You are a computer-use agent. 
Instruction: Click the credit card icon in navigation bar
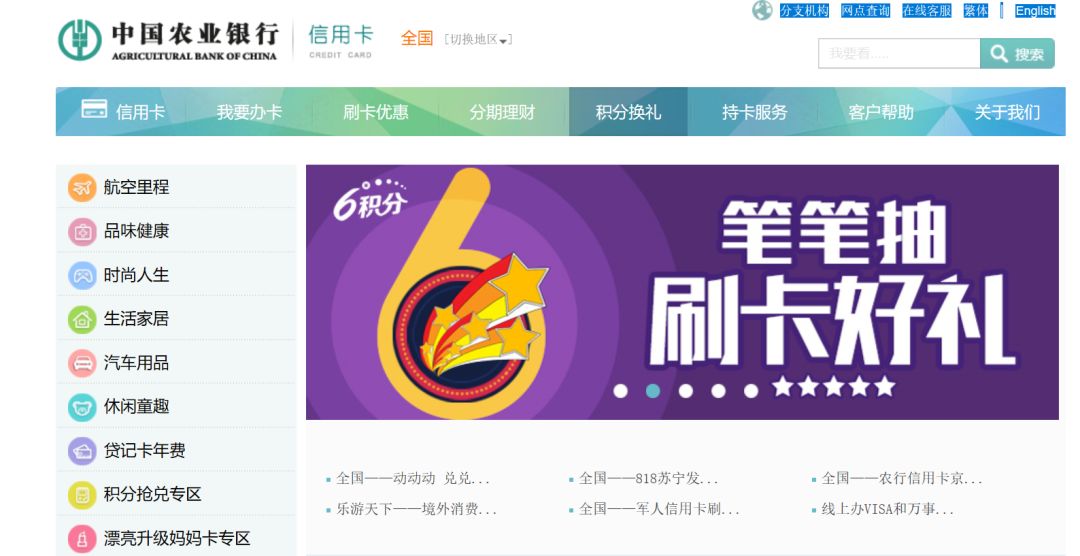[94, 109]
